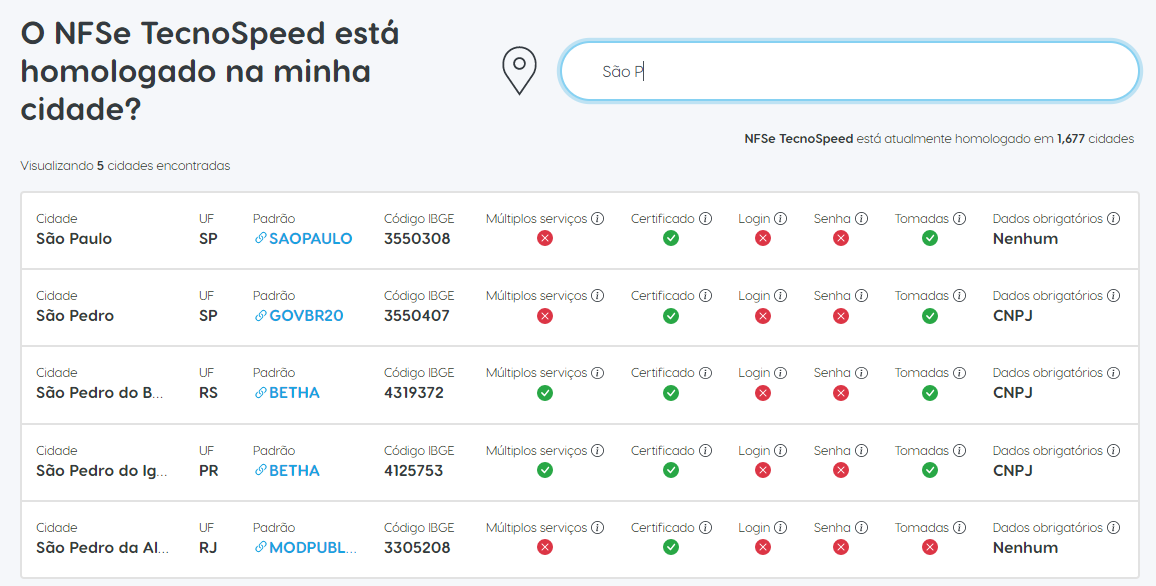Open the MODPUBL... padrão link
1156x586 pixels.
(306, 548)
